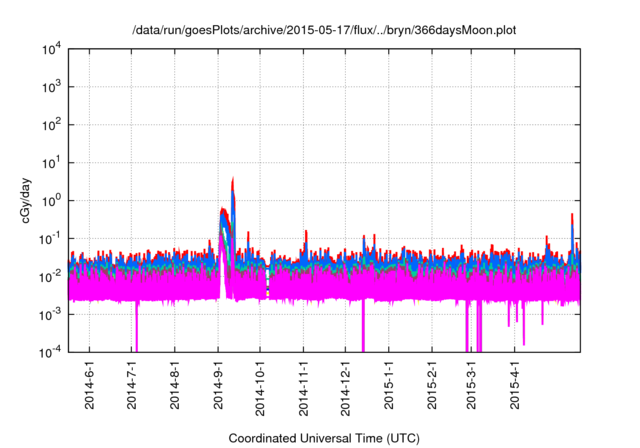Viewport: 640px width, 448px height.
Task: Click the 2014-9-1 date tick label
Action: click(x=219, y=388)
